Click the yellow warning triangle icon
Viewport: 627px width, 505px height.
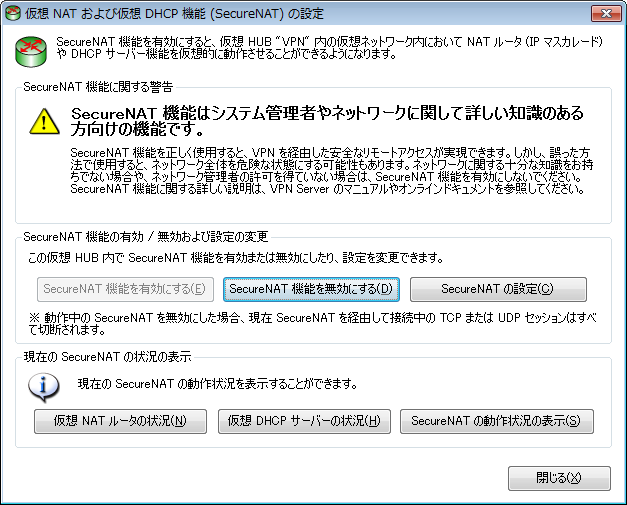click(x=44, y=122)
